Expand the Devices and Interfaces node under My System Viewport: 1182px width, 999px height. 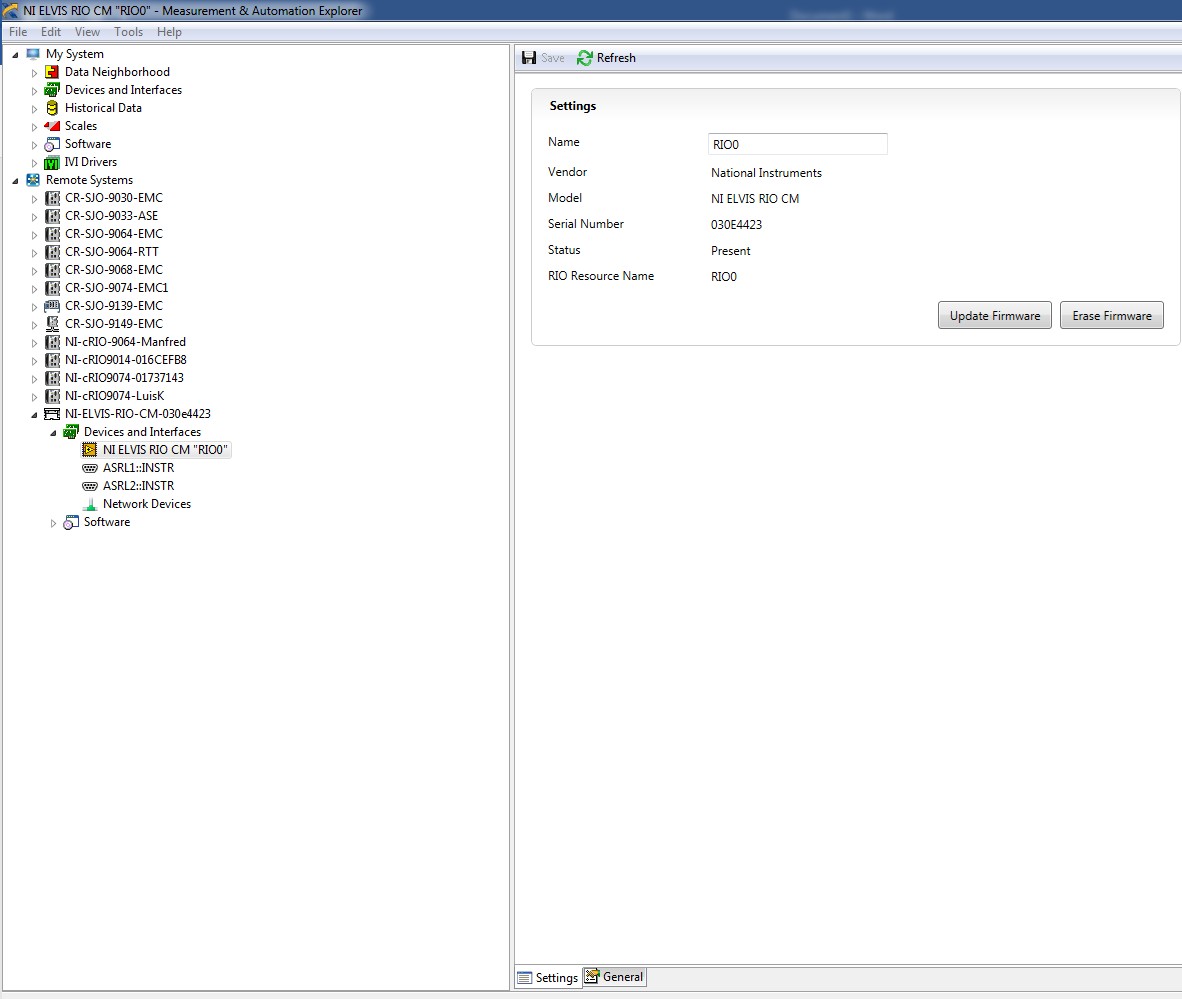(34, 91)
